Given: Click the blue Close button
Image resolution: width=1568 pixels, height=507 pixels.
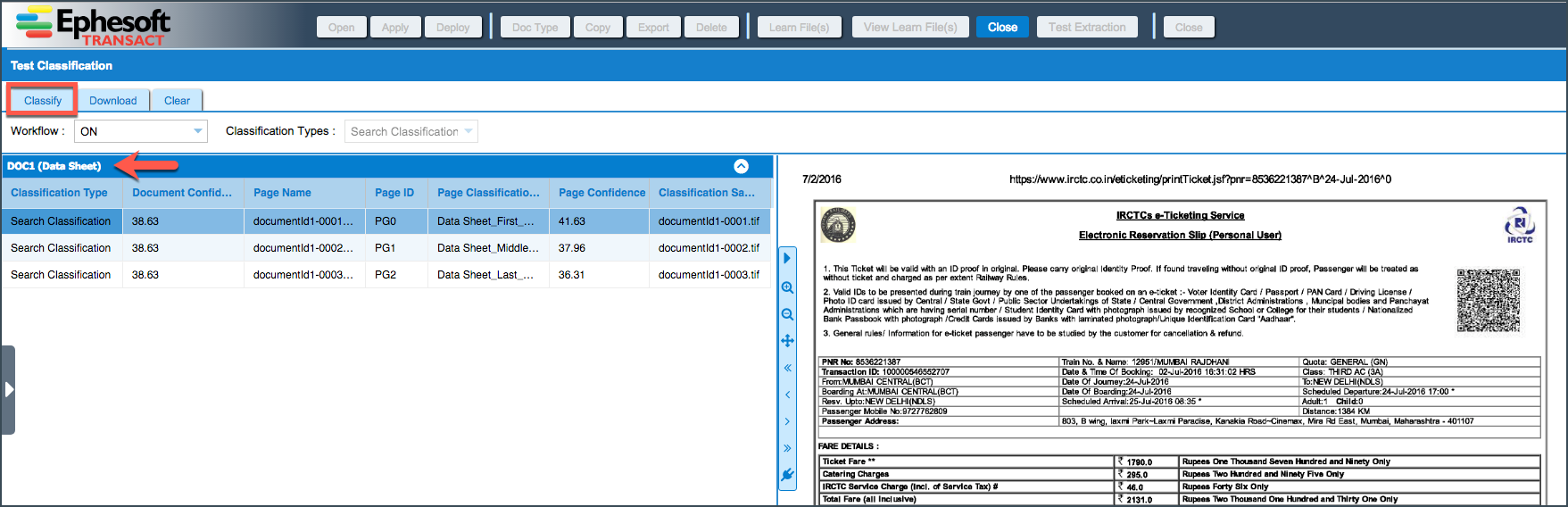Looking at the screenshot, I should click(x=1002, y=28).
